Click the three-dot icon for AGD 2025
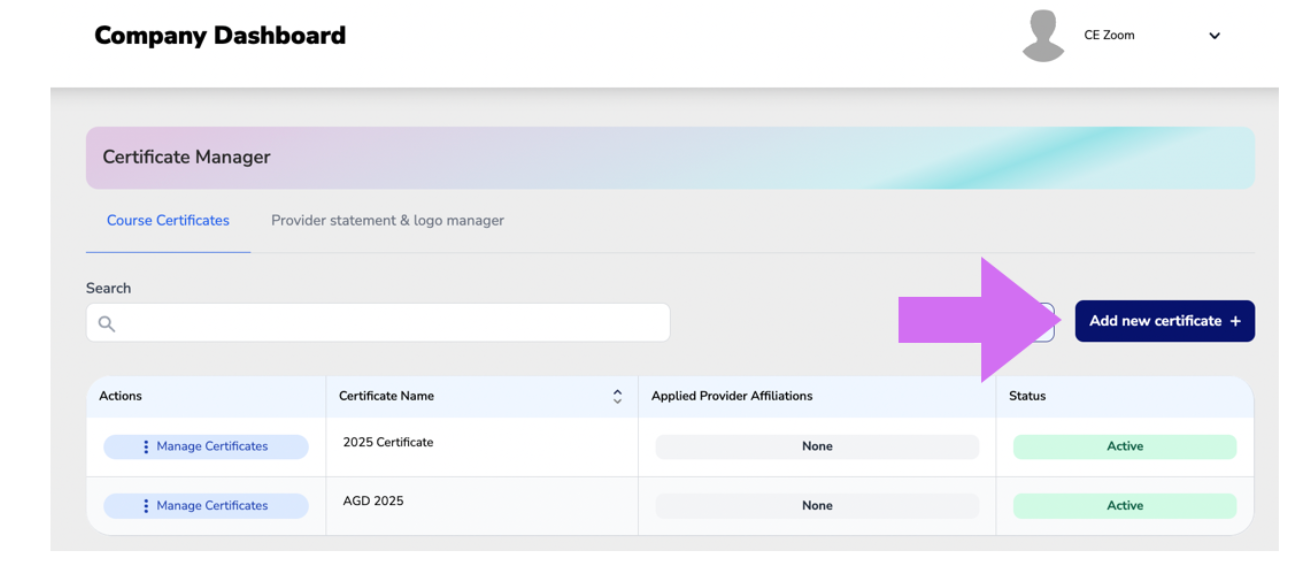Image resolution: width=1296 pixels, height=570 pixels. (x=146, y=506)
